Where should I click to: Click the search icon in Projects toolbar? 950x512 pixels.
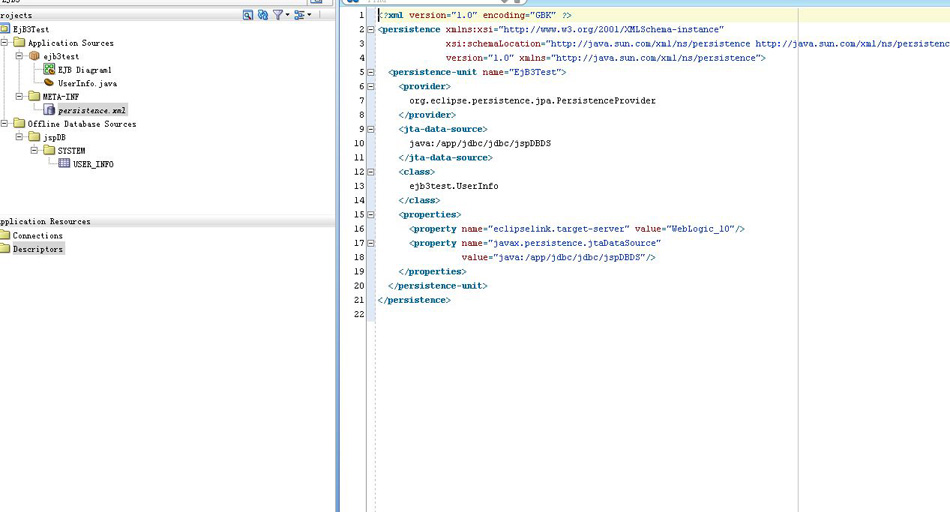[248, 15]
